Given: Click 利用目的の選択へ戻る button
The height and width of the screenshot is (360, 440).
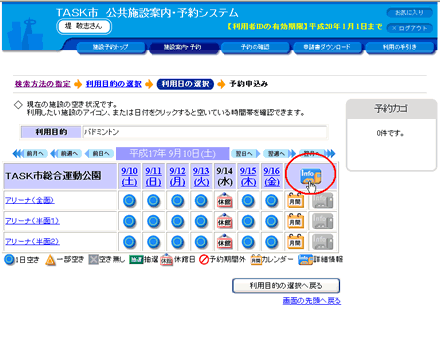Looking at the screenshot, I should point(286,286).
